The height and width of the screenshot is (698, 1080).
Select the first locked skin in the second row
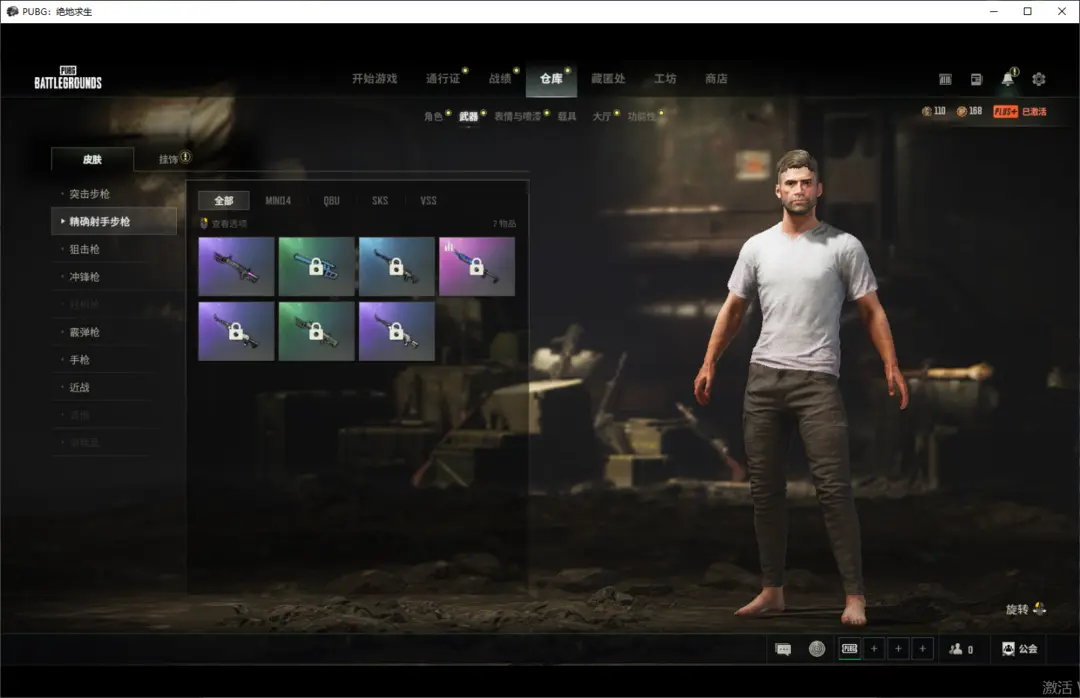click(236, 331)
